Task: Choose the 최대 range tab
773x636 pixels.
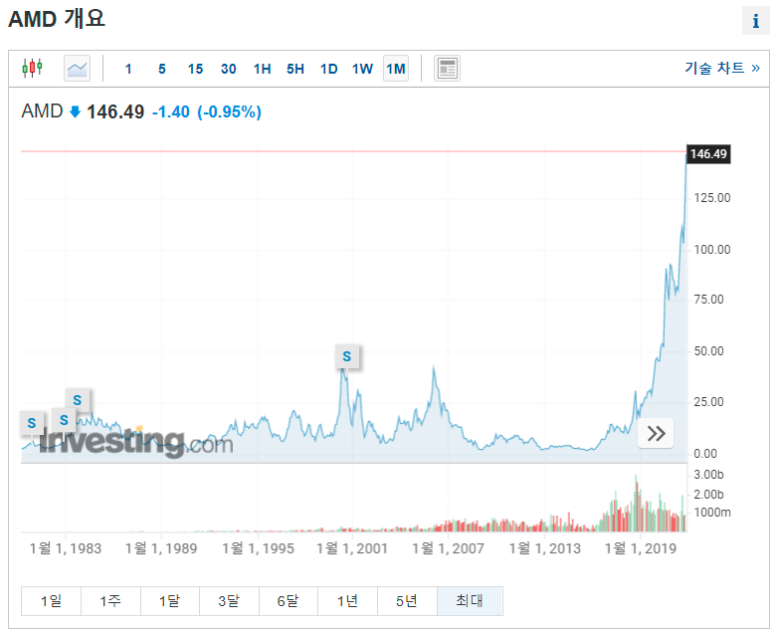Action: coord(470,601)
